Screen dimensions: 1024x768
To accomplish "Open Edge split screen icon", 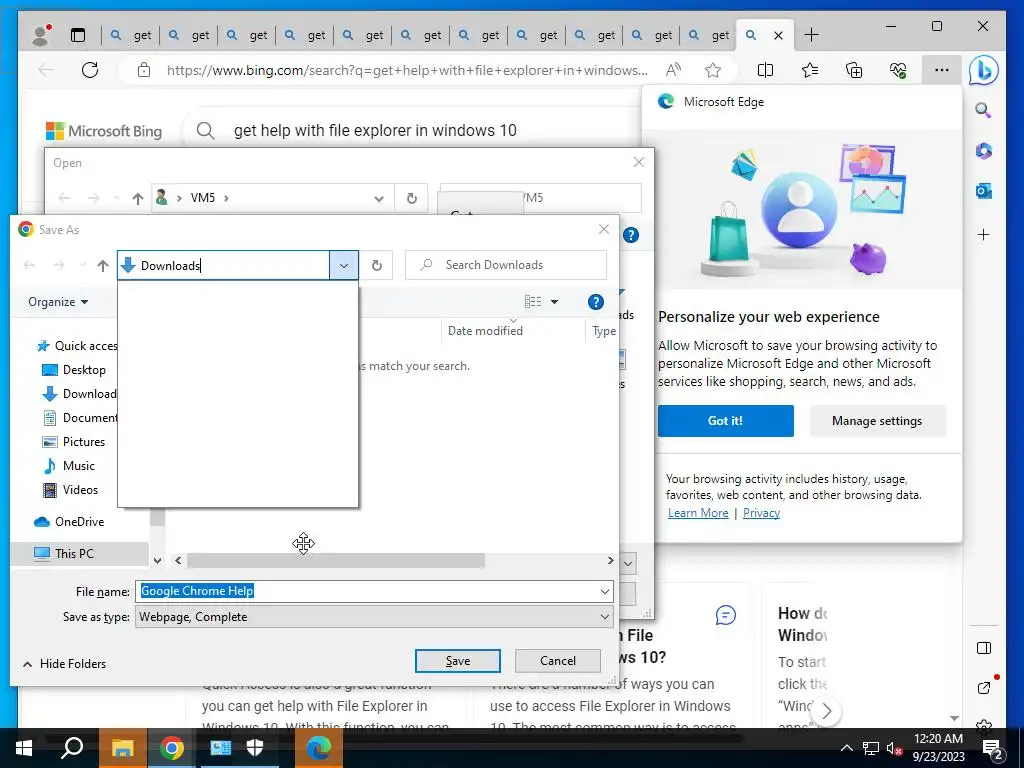I will (765, 70).
